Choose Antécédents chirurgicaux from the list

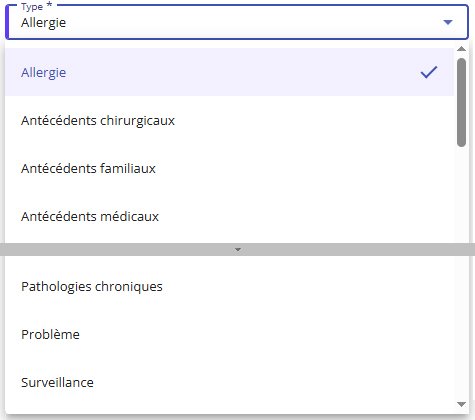tap(229, 120)
